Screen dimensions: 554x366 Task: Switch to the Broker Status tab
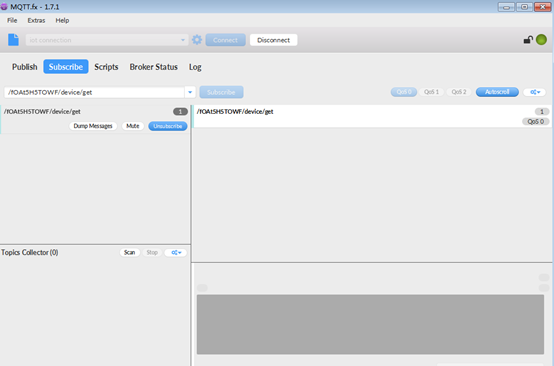[153, 67]
